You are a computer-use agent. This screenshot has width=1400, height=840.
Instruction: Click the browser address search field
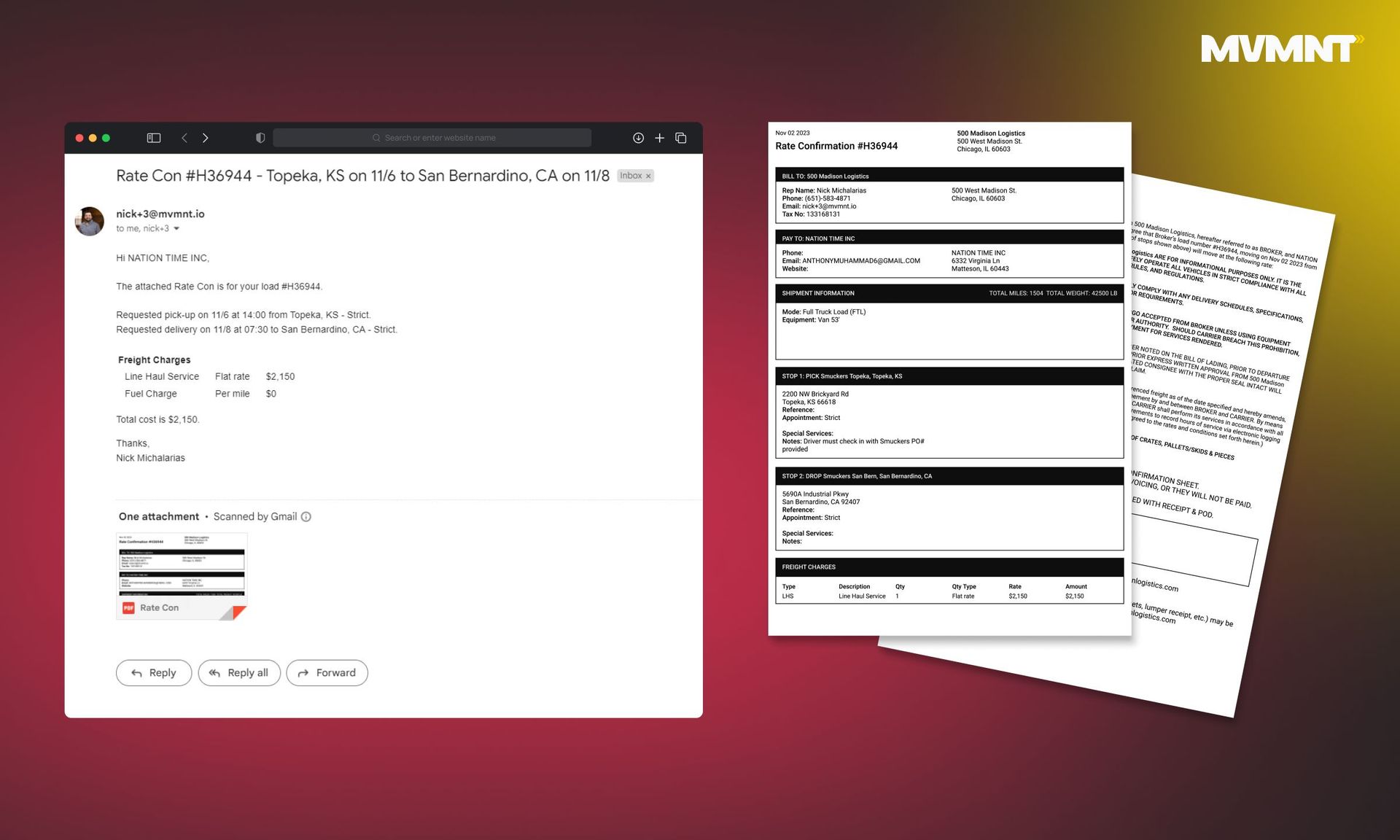point(432,138)
